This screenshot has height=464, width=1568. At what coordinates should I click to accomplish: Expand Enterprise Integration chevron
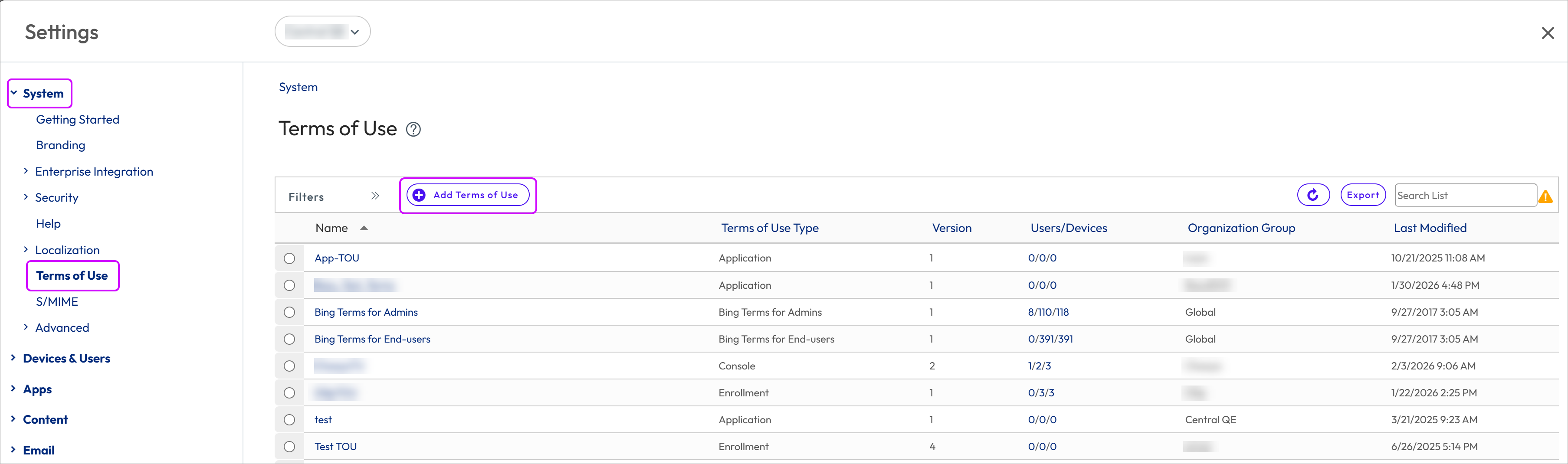pyautogui.click(x=26, y=171)
